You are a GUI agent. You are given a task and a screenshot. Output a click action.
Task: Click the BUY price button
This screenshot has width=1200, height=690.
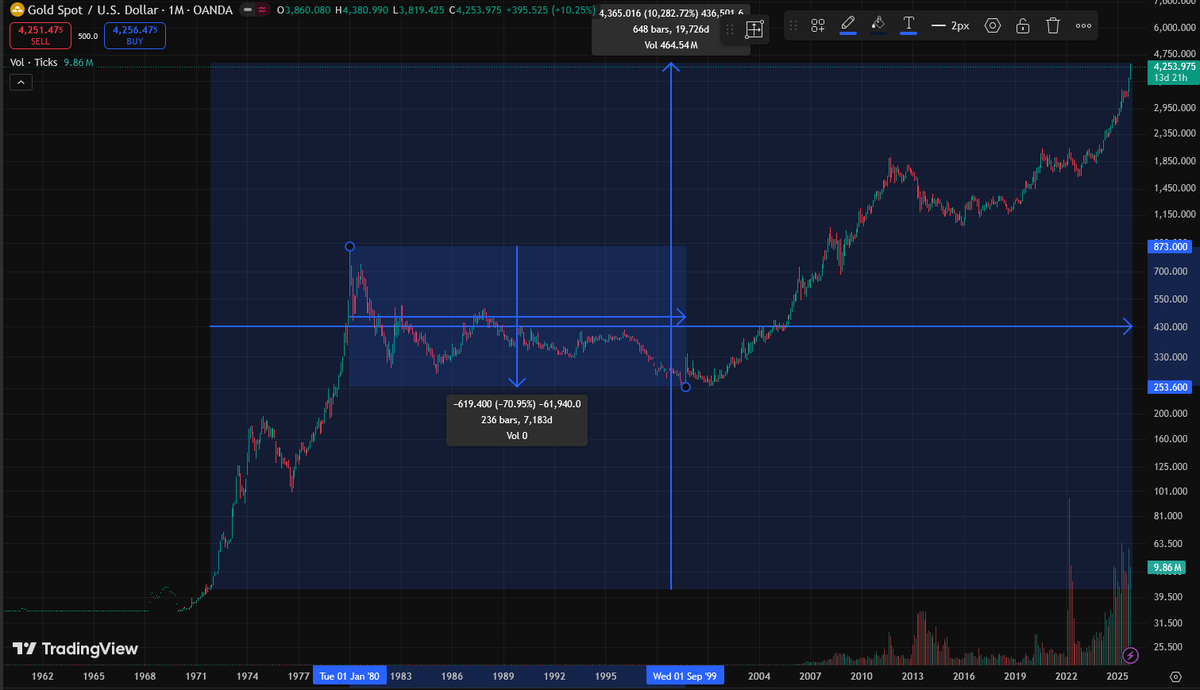coord(134,36)
